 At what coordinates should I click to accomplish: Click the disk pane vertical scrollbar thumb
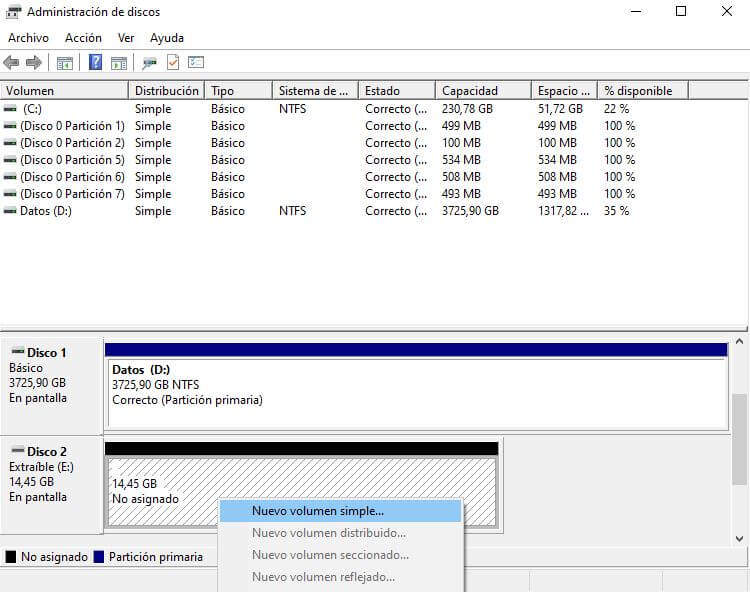(739, 439)
